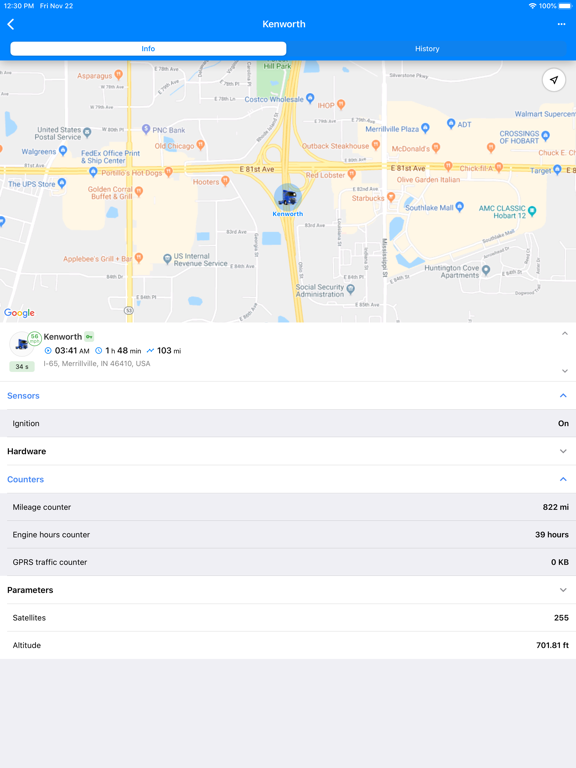576x768 pixels.
Task: Tap the Wi-Fi status icon
Action: (x=532, y=6)
